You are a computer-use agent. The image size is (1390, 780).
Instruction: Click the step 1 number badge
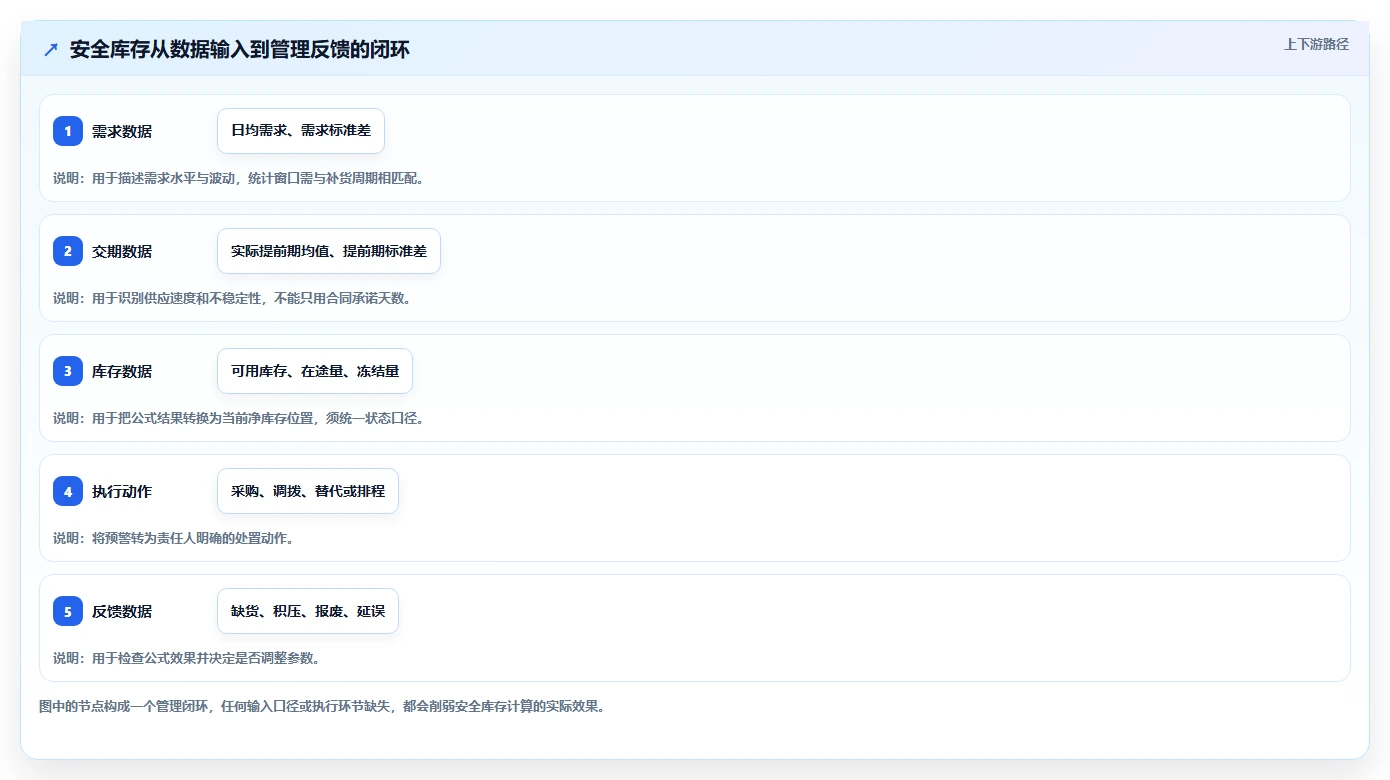click(x=68, y=131)
